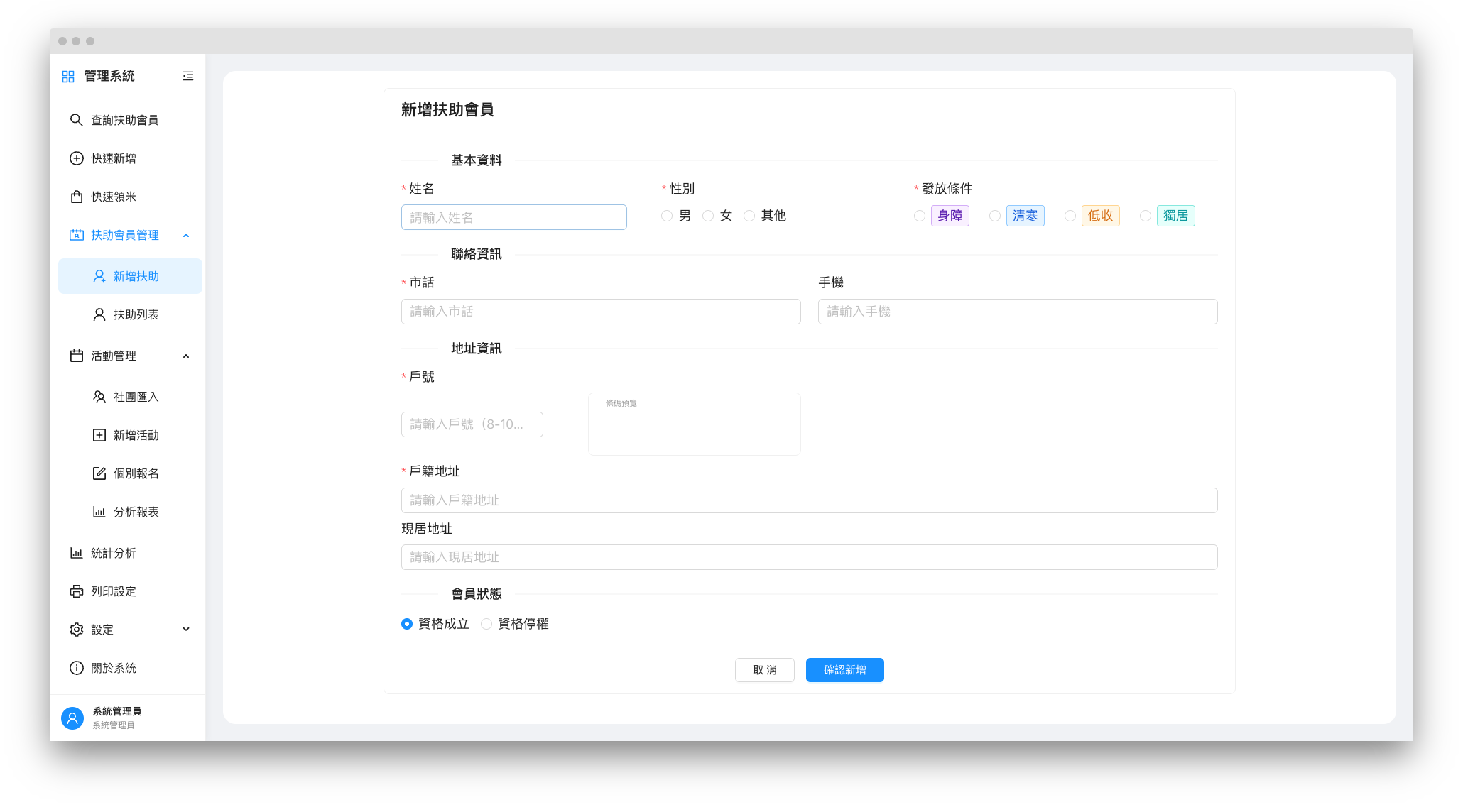Click the plus-circle icon for 快速新增
The image size is (1463, 812).
click(x=77, y=158)
